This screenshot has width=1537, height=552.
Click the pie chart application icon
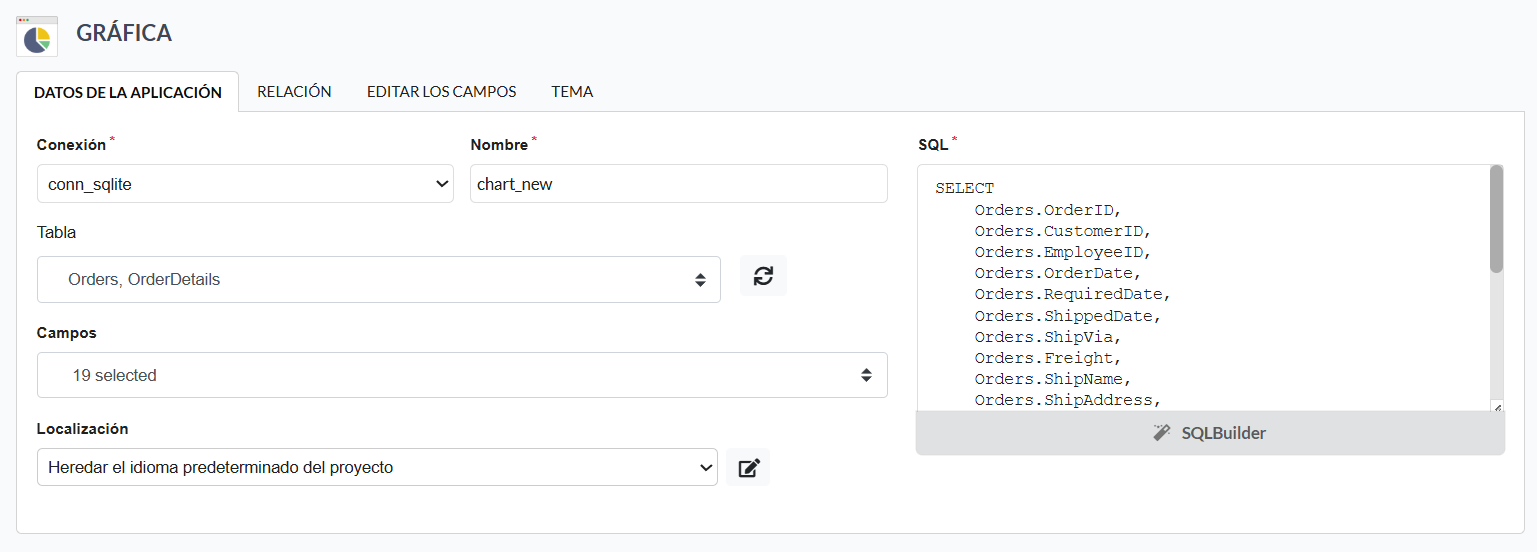37,36
